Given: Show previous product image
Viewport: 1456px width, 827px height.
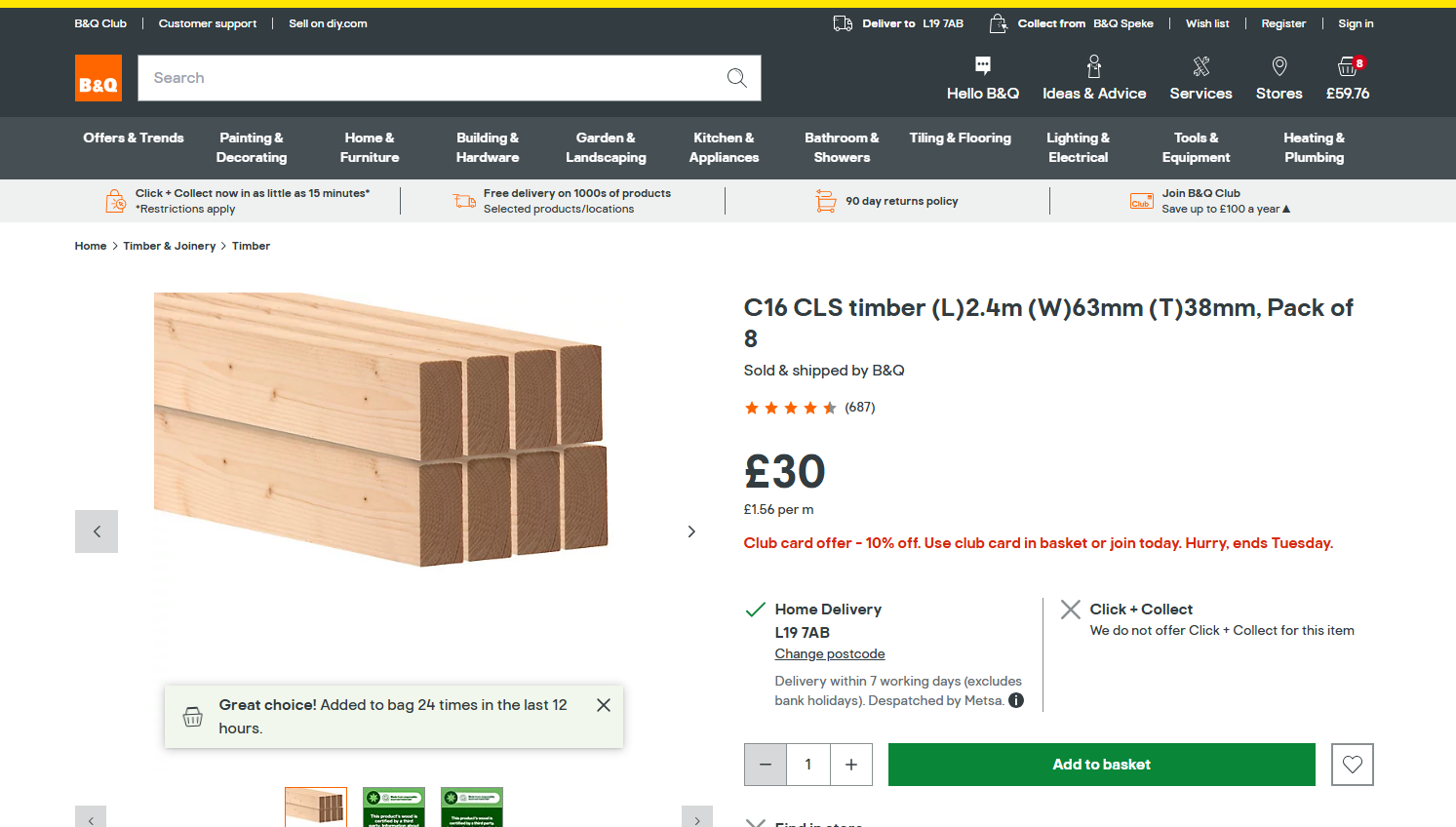Looking at the screenshot, I should 97,532.
